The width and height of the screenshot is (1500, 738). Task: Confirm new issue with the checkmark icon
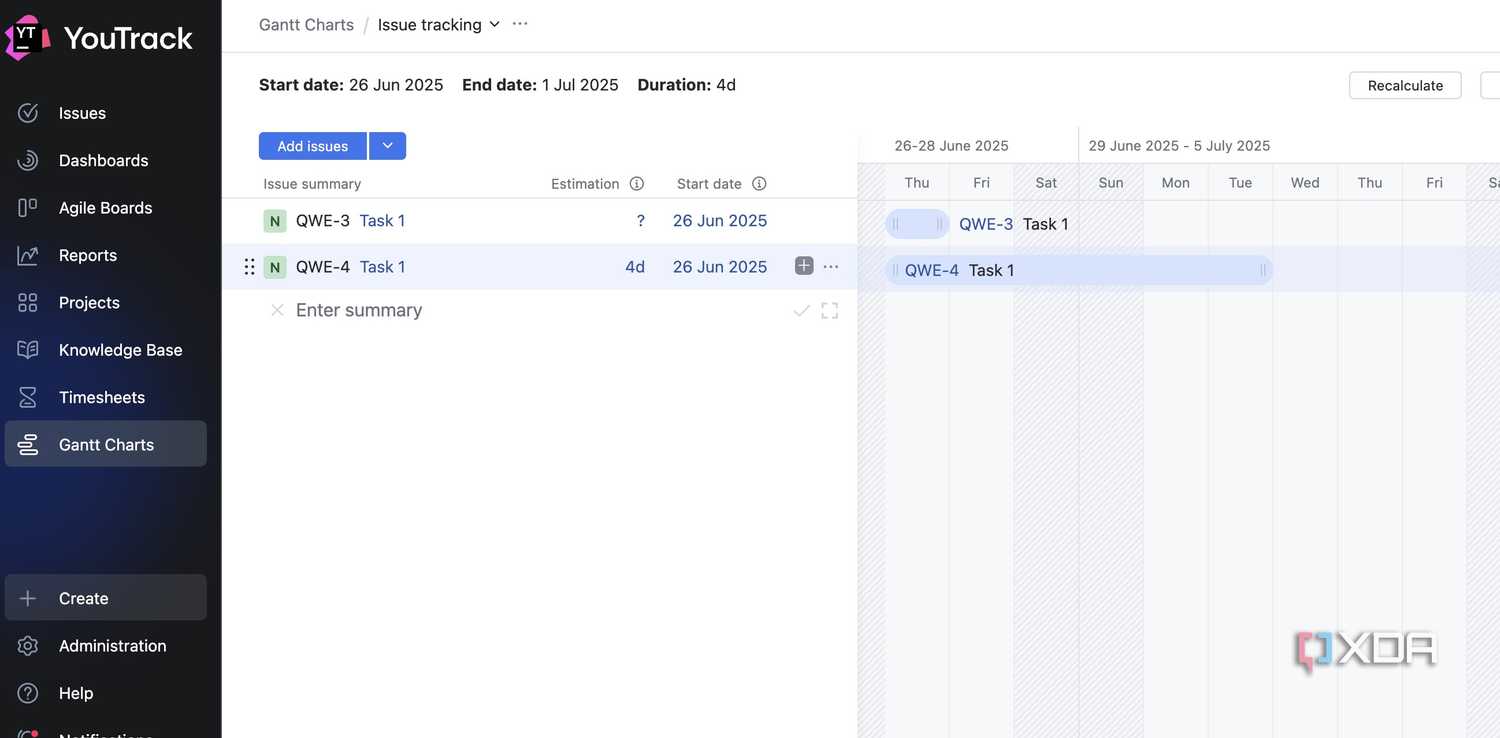click(x=801, y=311)
